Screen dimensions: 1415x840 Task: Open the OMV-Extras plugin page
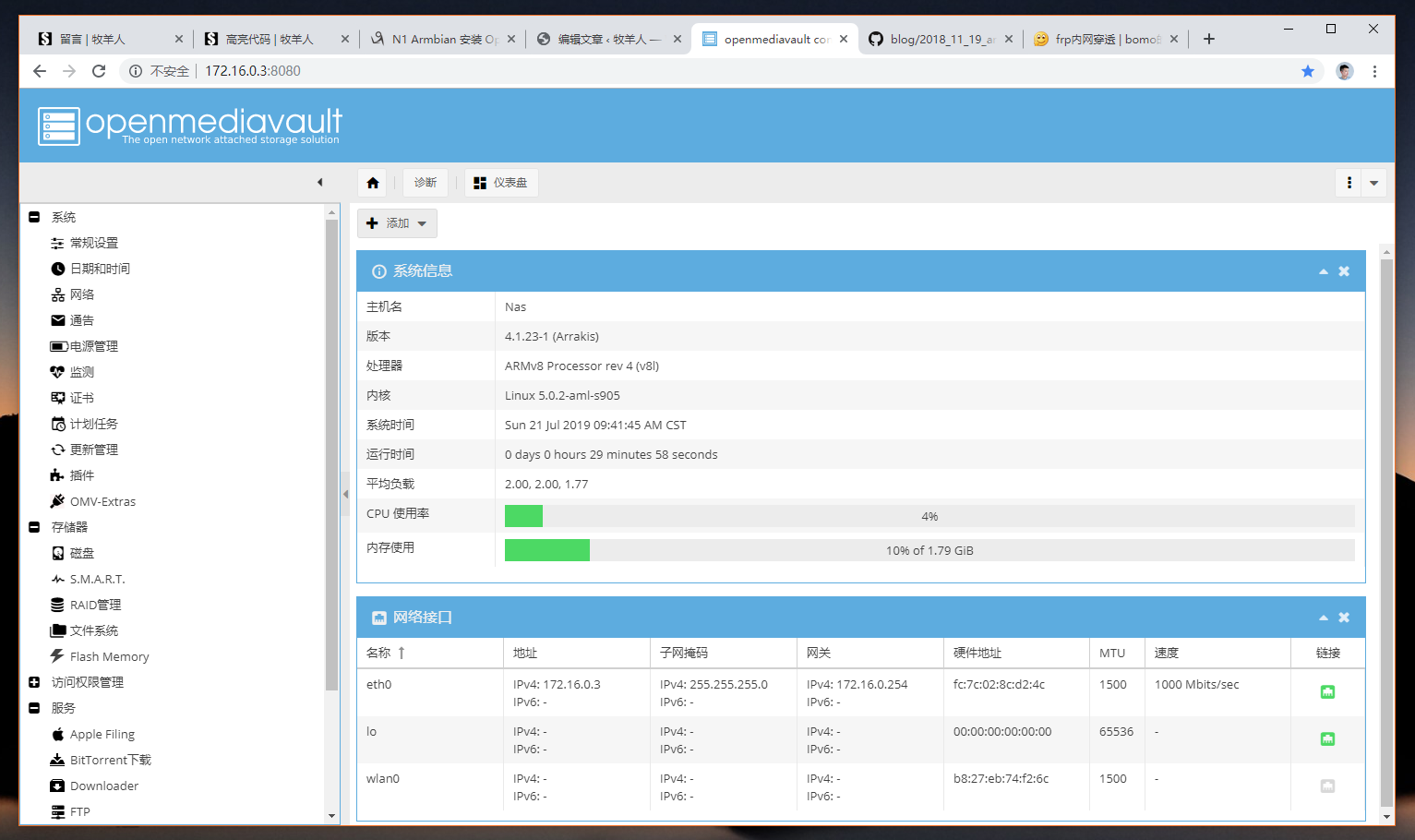[x=102, y=501]
